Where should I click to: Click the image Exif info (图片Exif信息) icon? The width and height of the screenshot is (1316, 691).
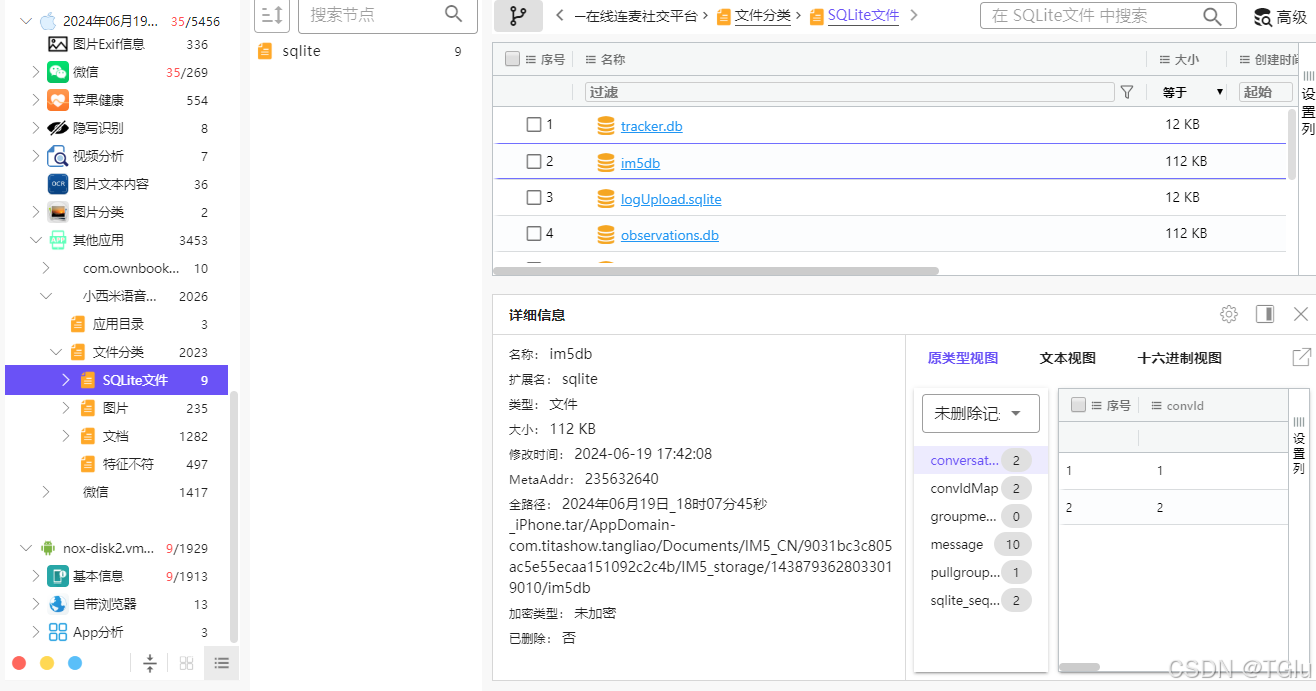pos(57,44)
